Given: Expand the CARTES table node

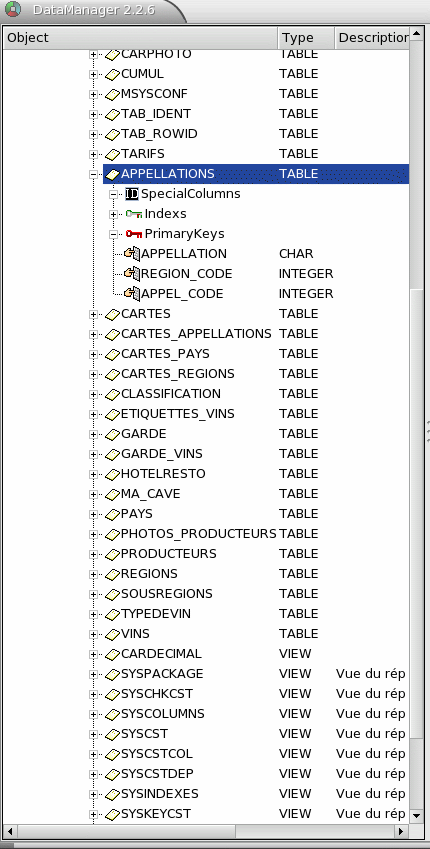Looking at the screenshot, I should tap(93, 315).
